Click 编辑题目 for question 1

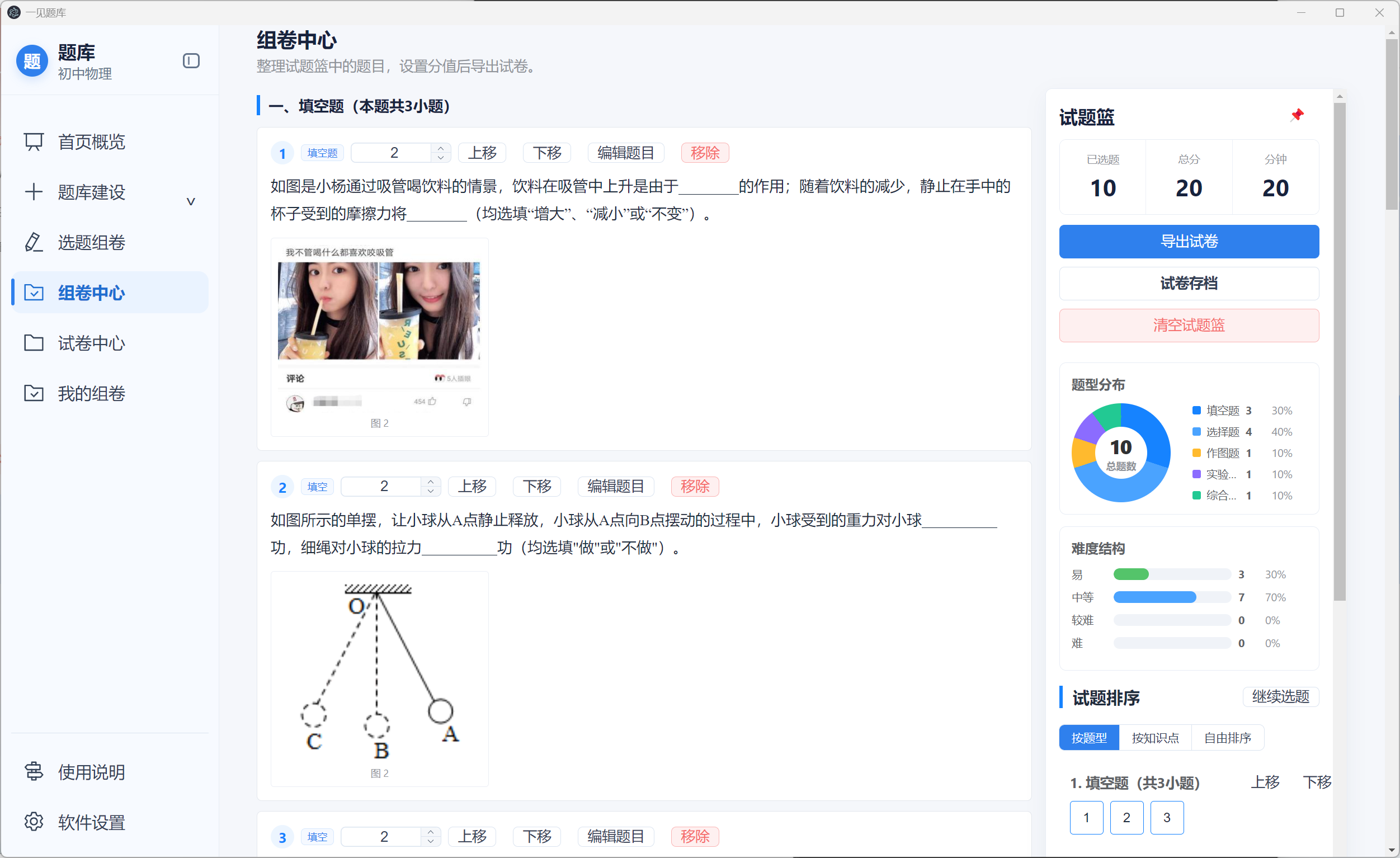[x=625, y=153]
